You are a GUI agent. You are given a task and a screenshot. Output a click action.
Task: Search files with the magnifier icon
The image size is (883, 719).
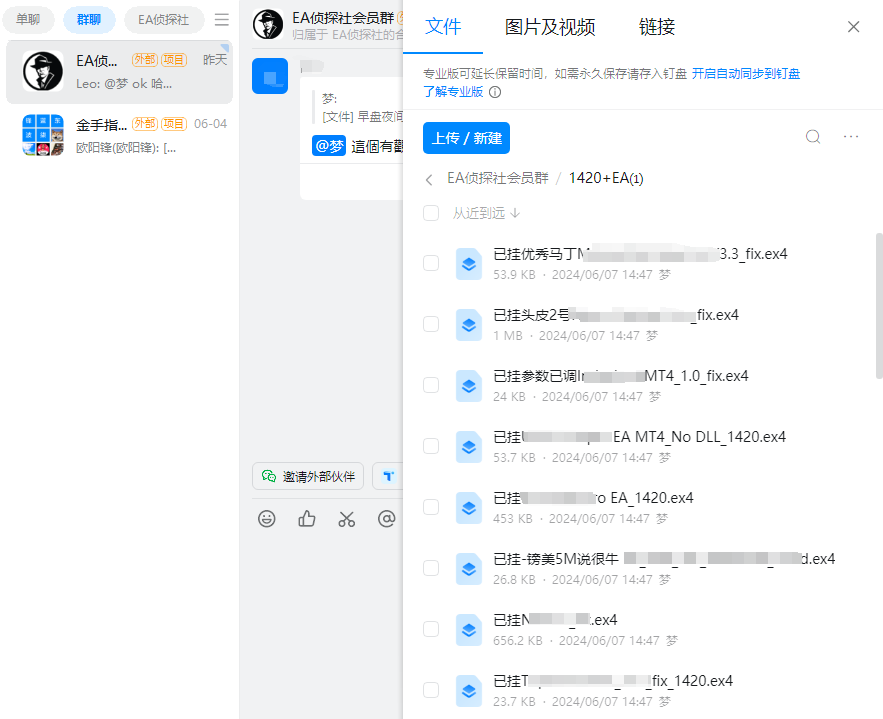tap(813, 137)
